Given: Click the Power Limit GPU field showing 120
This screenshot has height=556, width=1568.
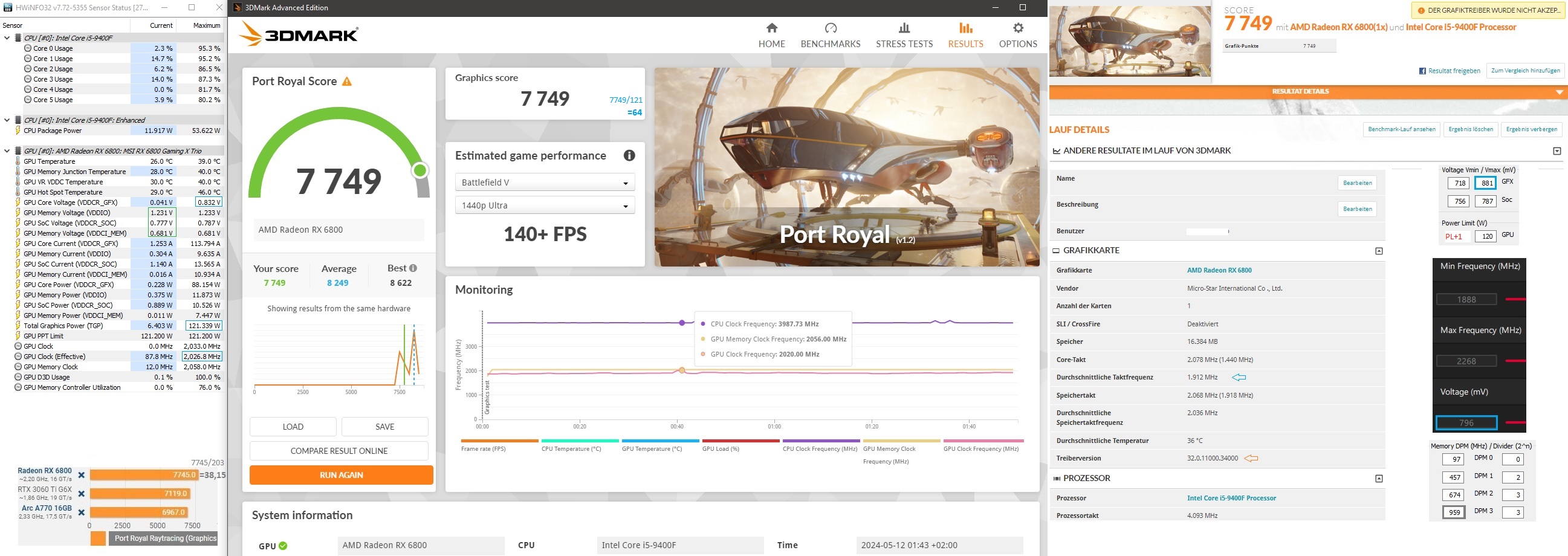Looking at the screenshot, I should [x=1486, y=237].
